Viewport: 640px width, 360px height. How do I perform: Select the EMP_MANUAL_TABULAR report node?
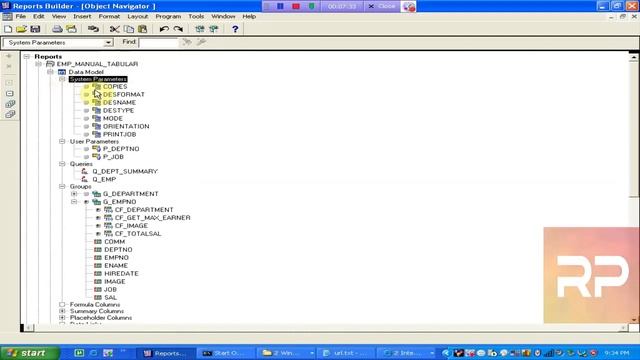(x=97, y=64)
